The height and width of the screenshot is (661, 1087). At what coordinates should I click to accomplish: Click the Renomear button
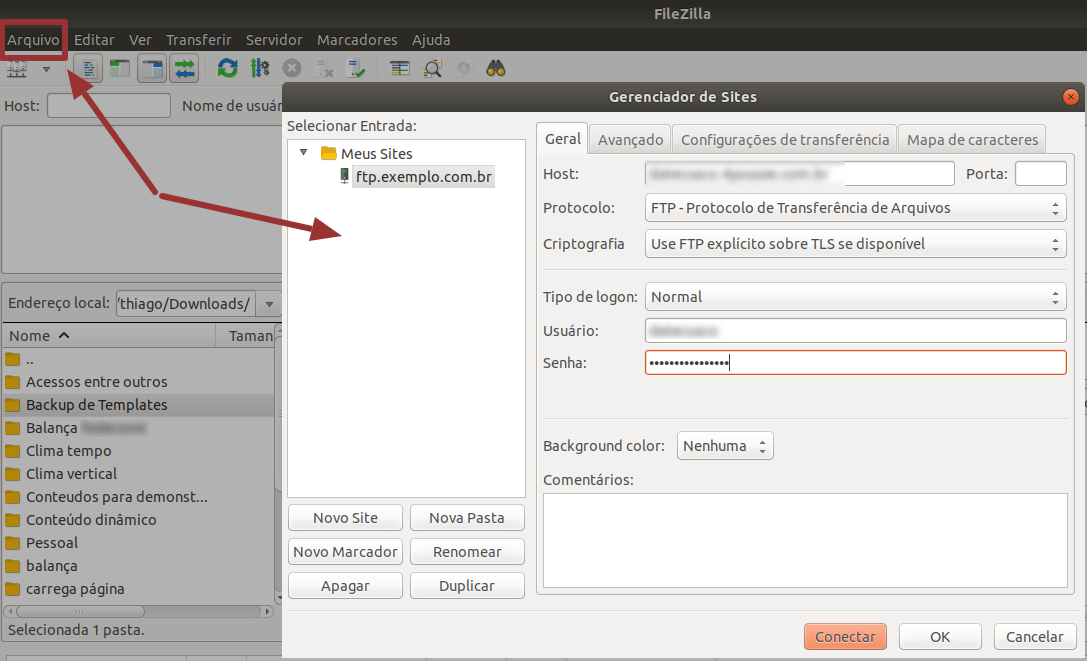tap(467, 551)
